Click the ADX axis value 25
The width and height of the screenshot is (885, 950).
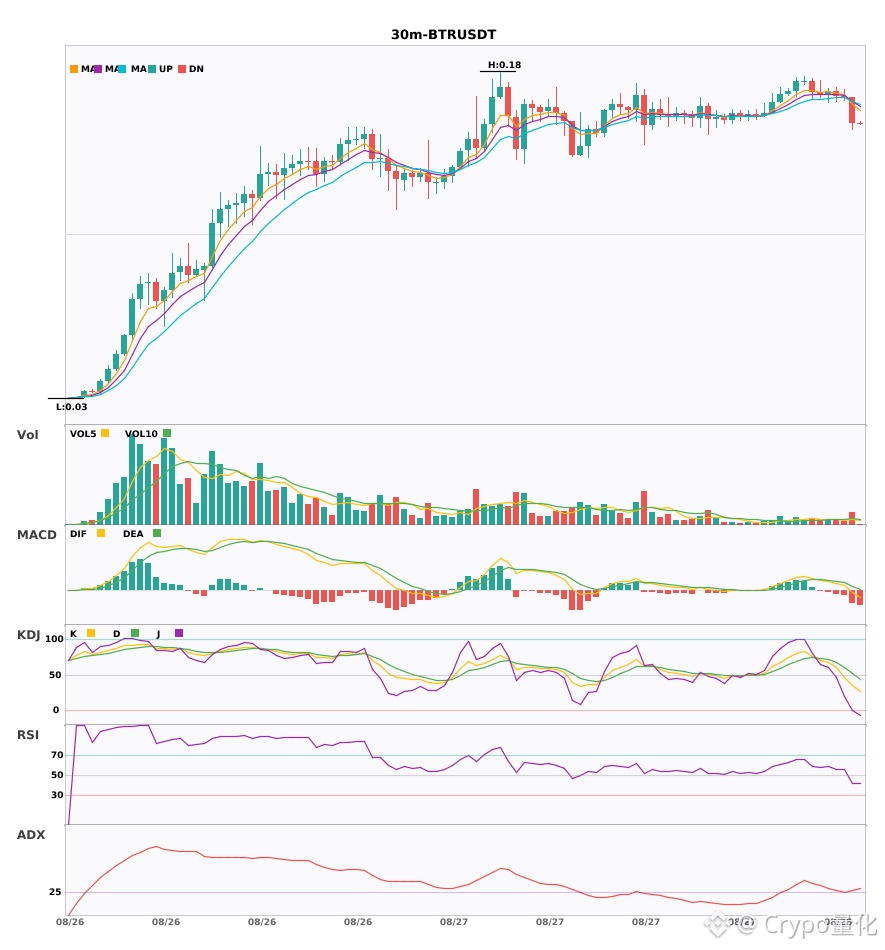coord(55,892)
